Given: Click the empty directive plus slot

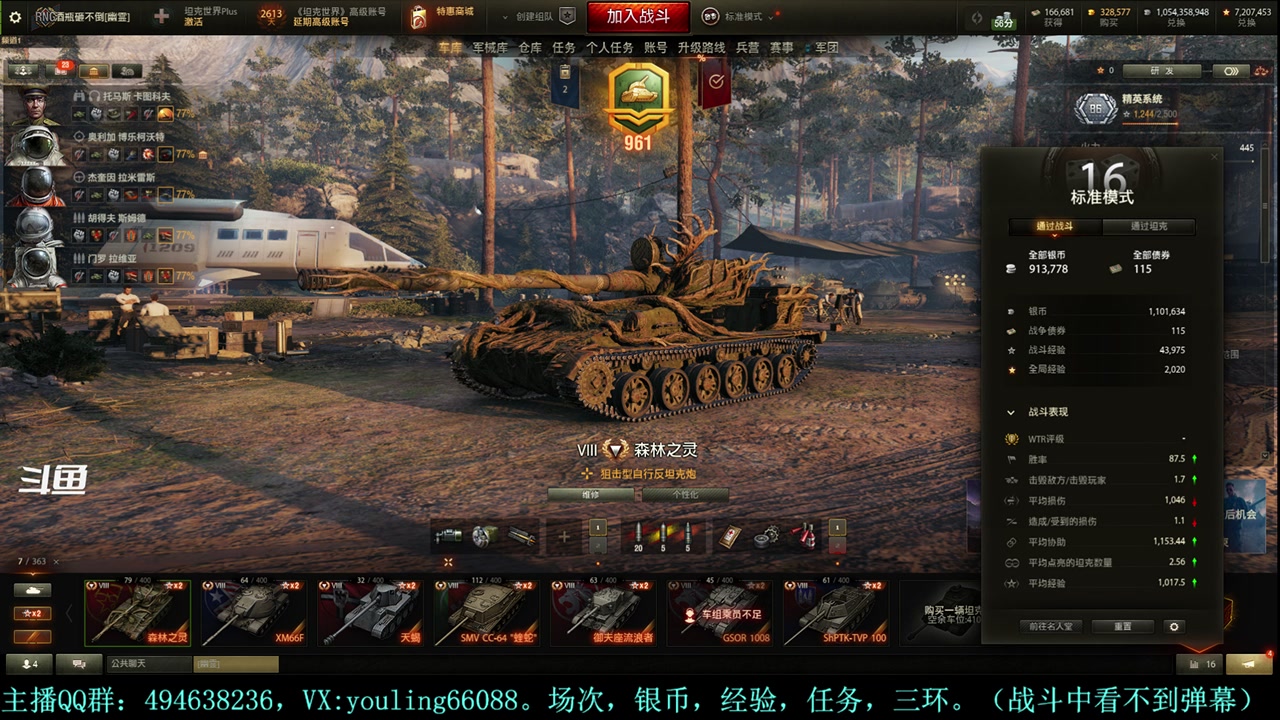Looking at the screenshot, I should coord(564,537).
